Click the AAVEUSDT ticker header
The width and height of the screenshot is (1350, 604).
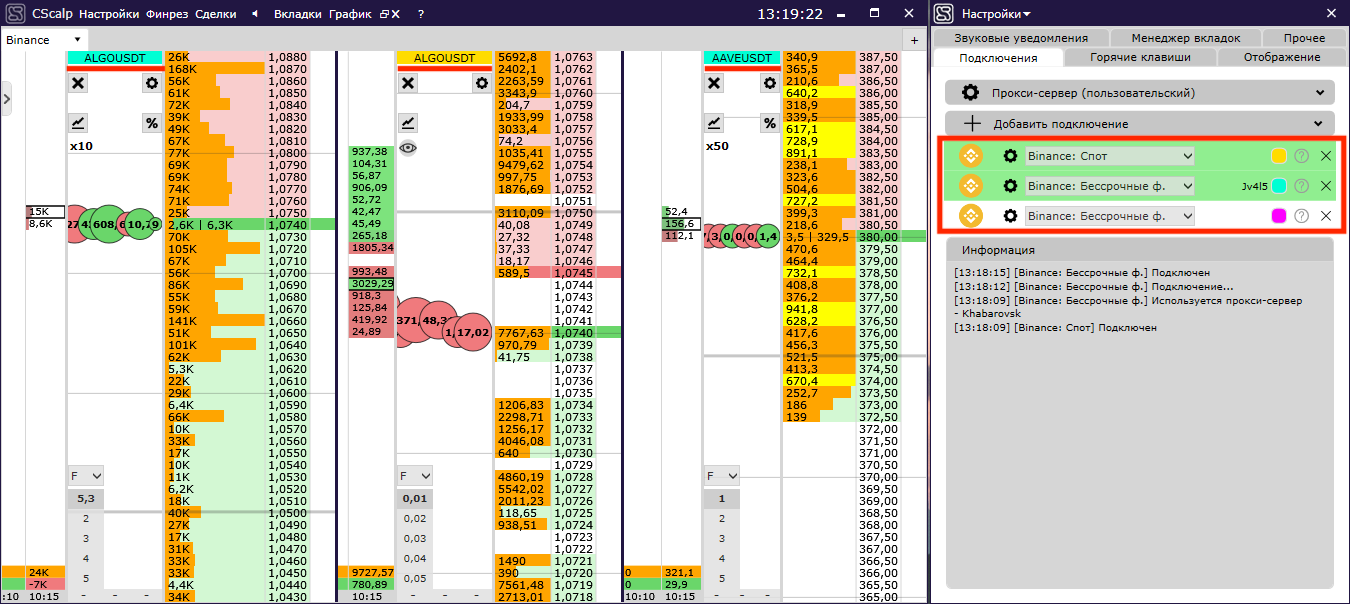[x=742, y=58]
